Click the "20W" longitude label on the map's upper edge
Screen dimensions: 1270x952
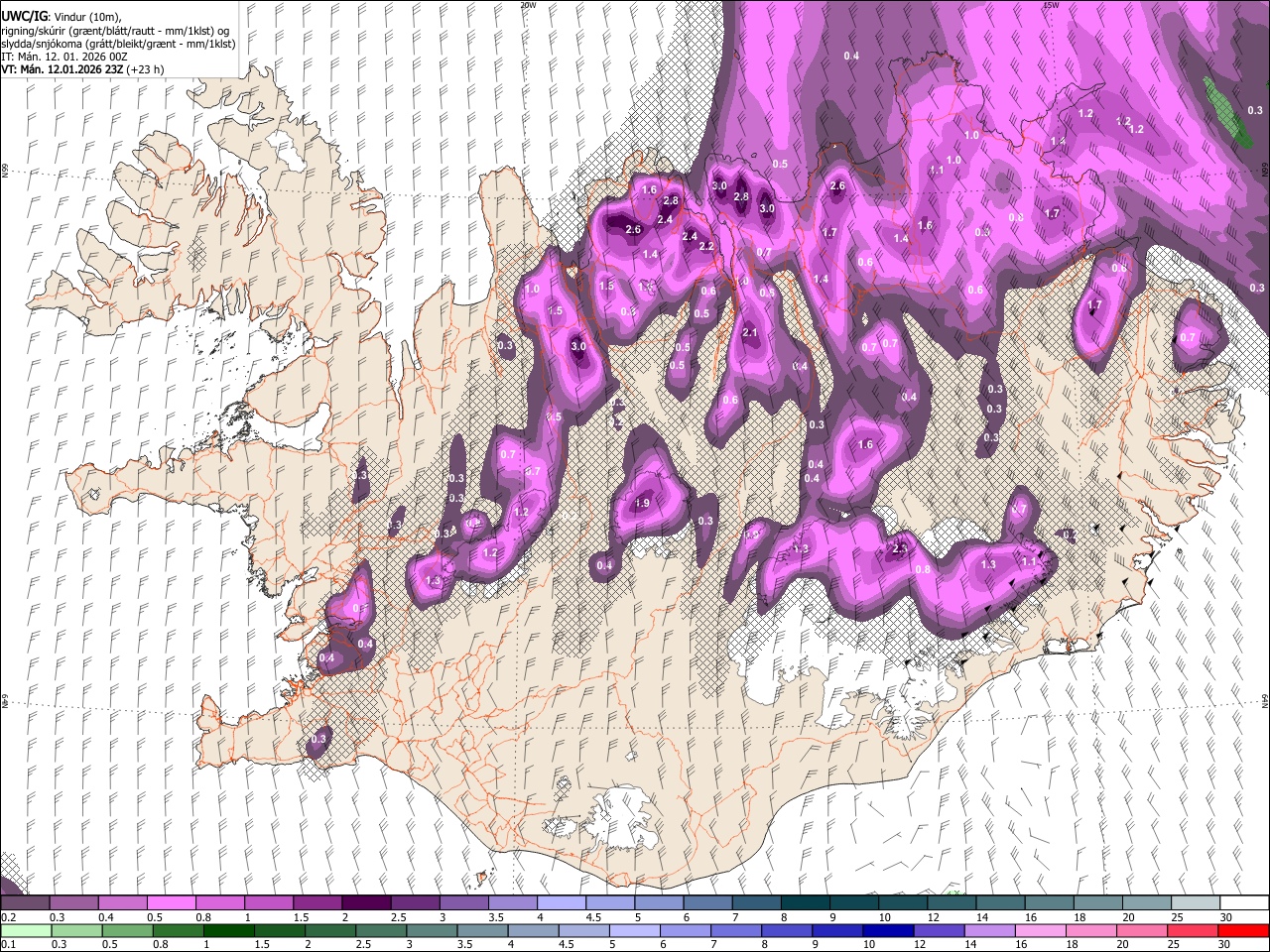(x=528, y=5)
